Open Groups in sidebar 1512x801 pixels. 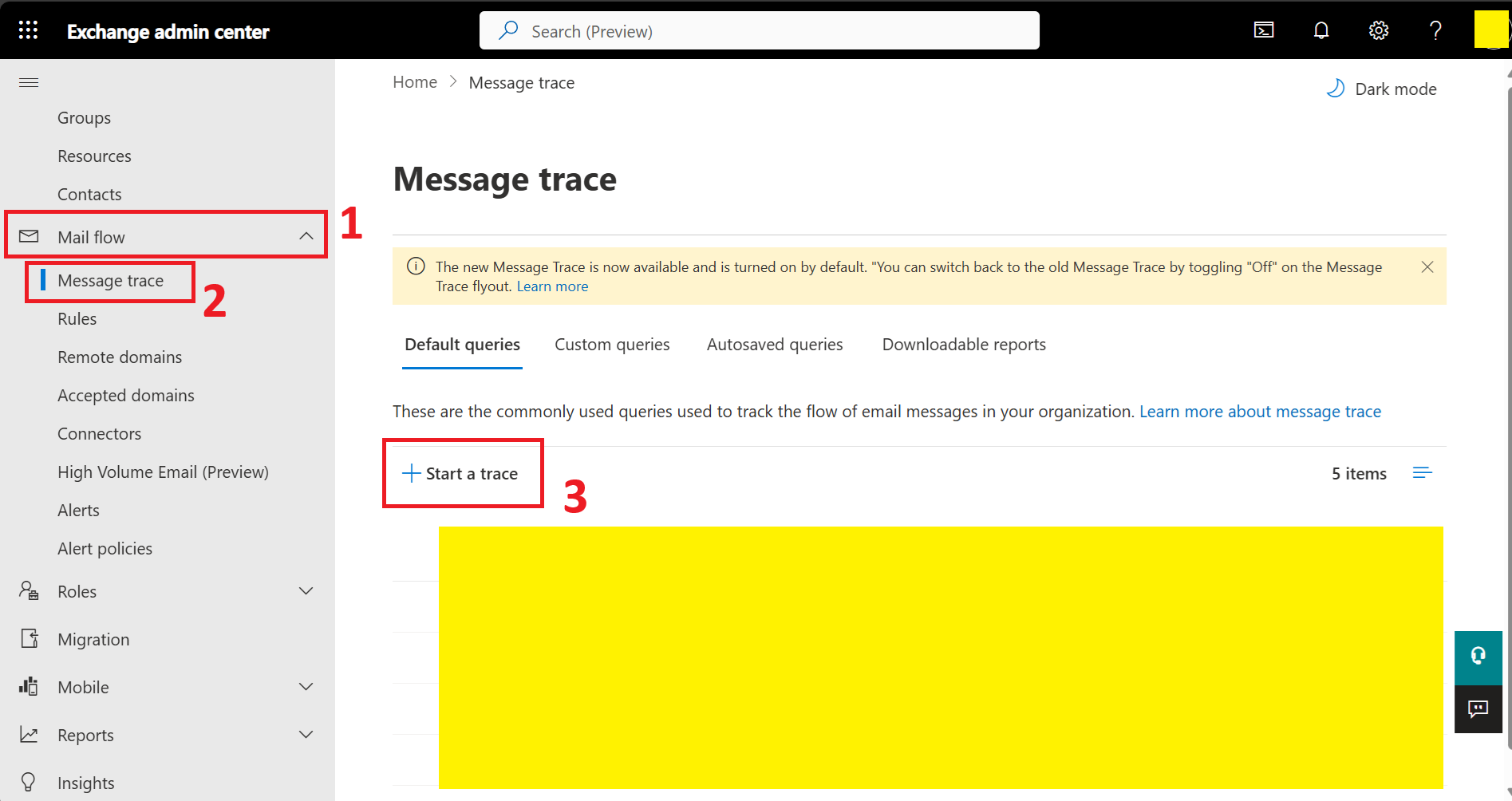[x=84, y=118]
